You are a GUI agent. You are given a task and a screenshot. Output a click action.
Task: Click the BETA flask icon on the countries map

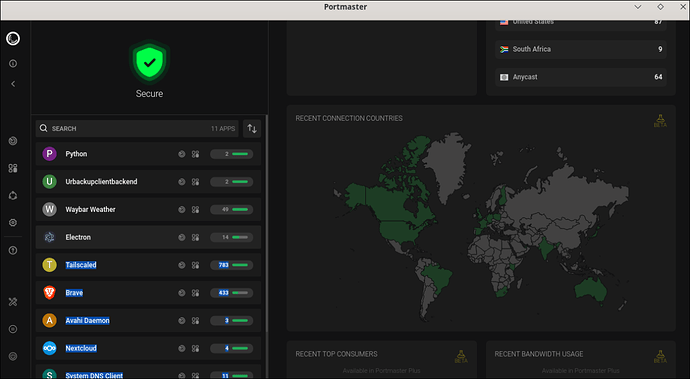tap(660, 121)
